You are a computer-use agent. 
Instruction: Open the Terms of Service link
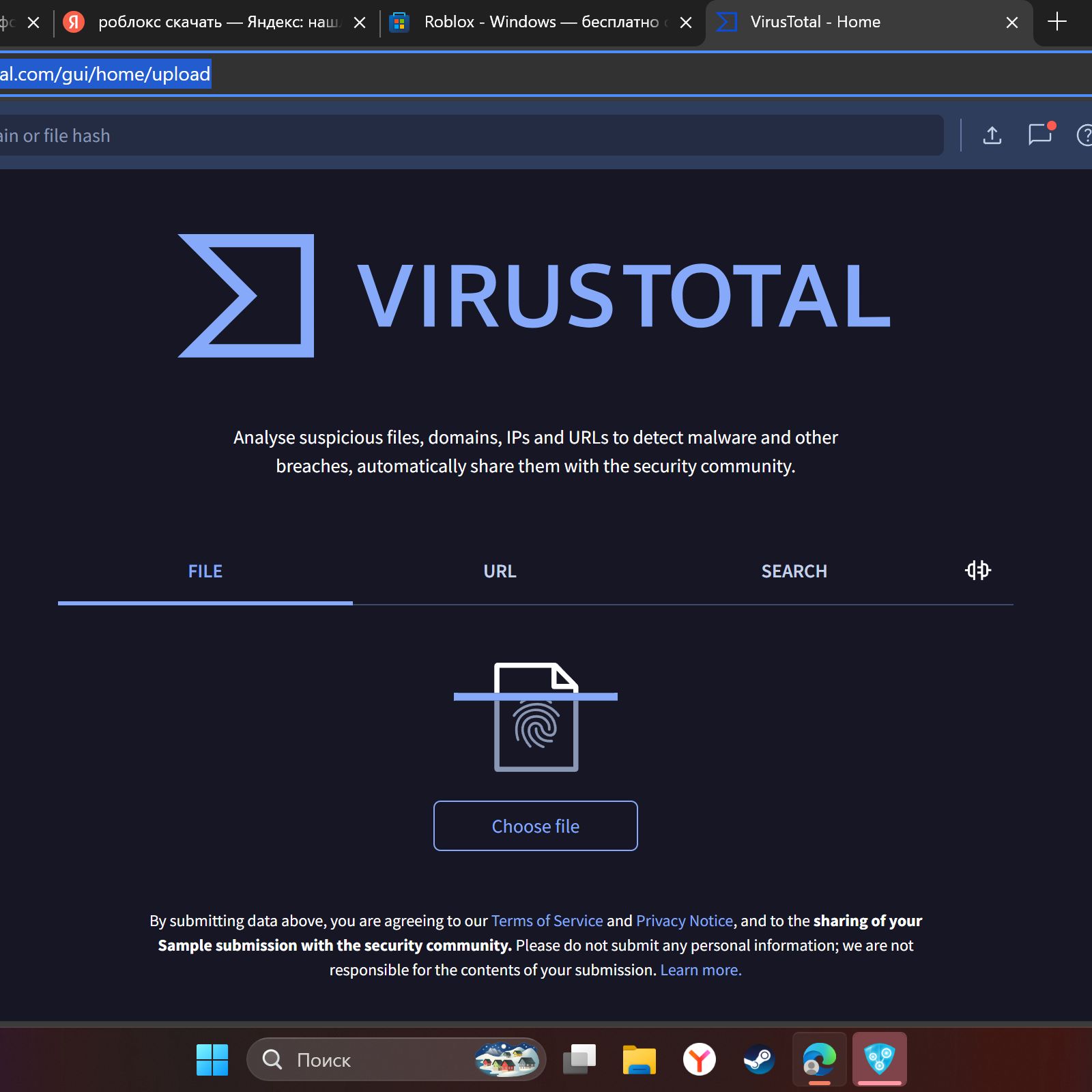pyautogui.click(x=547, y=921)
